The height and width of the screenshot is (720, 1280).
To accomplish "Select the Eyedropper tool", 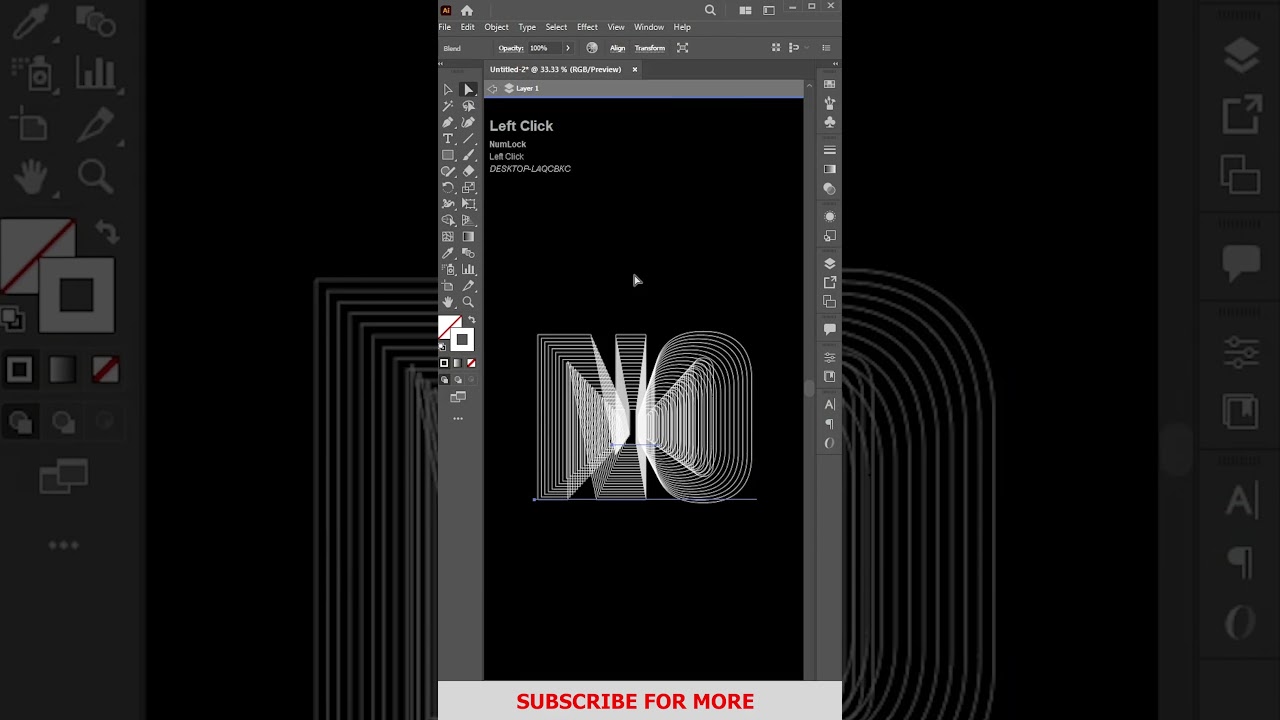I will [448, 253].
